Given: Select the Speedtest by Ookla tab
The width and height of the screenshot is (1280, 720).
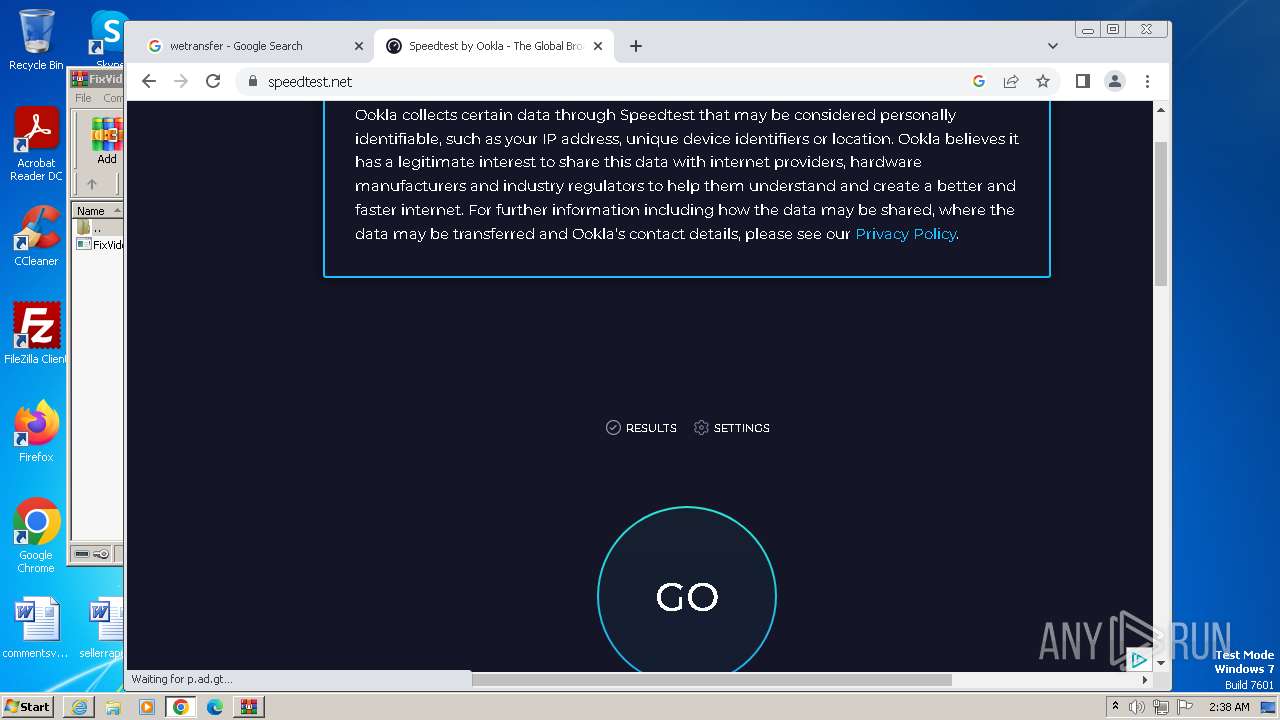Looking at the screenshot, I should 495,46.
